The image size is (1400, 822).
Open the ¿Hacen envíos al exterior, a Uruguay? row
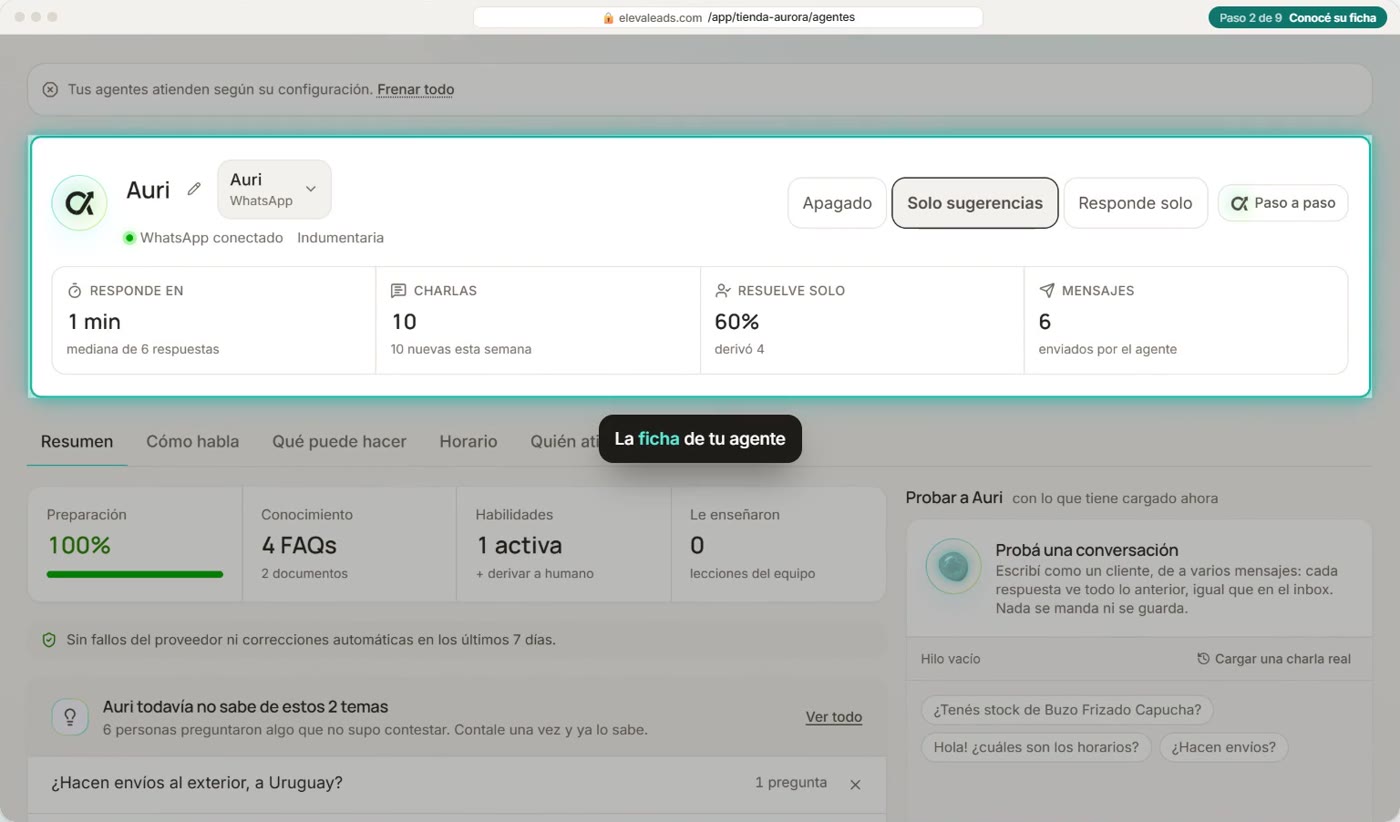(455, 783)
